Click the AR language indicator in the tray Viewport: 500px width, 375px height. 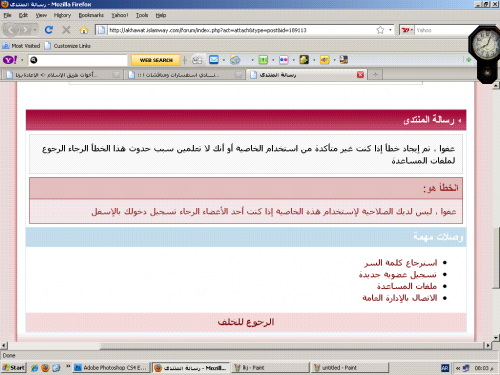pos(445,368)
